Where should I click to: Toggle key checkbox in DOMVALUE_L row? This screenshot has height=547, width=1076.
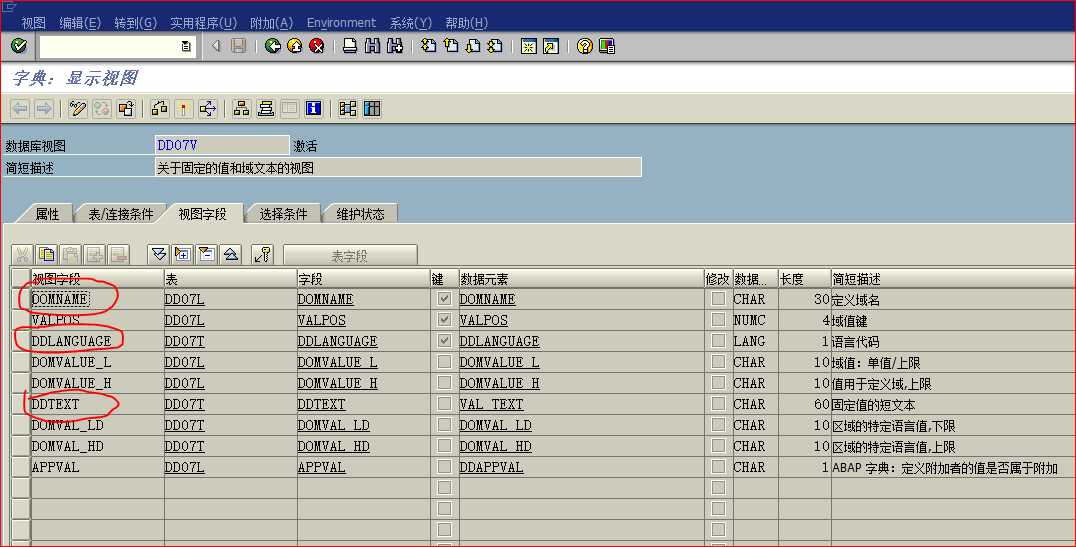pos(444,362)
